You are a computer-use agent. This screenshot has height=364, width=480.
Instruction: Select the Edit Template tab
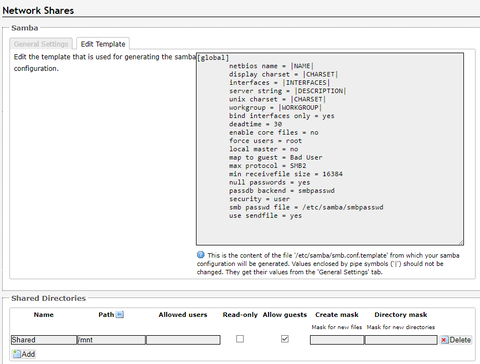pyautogui.click(x=103, y=44)
